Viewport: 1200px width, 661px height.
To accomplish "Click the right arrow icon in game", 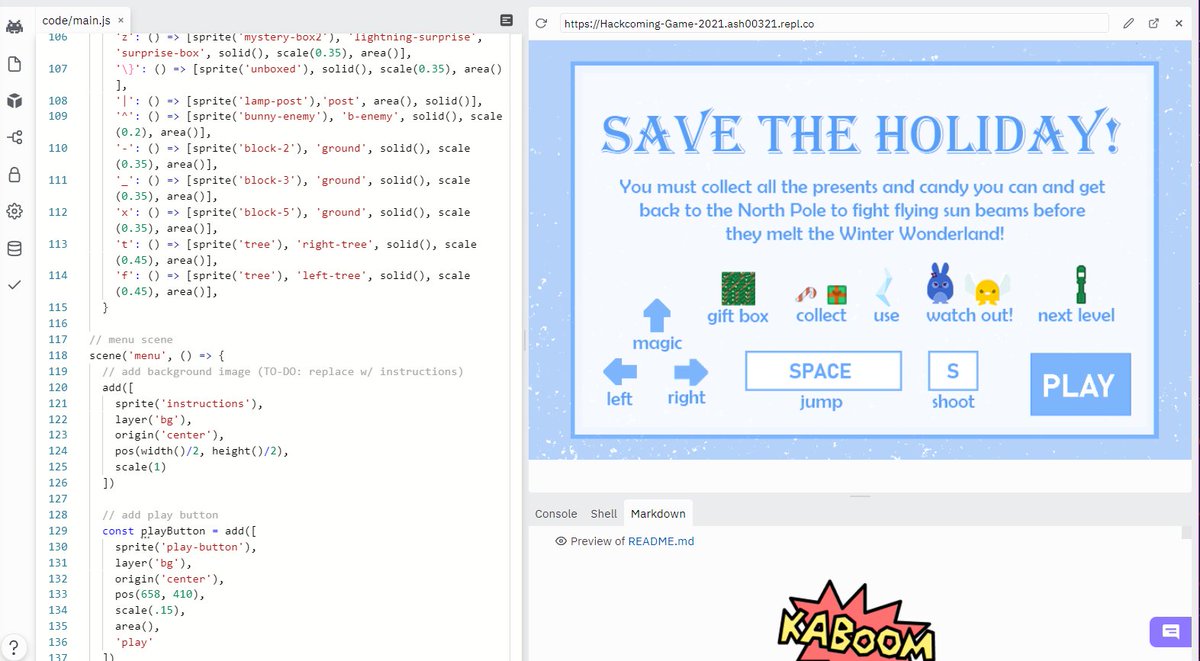I will click(x=690, y=373).
